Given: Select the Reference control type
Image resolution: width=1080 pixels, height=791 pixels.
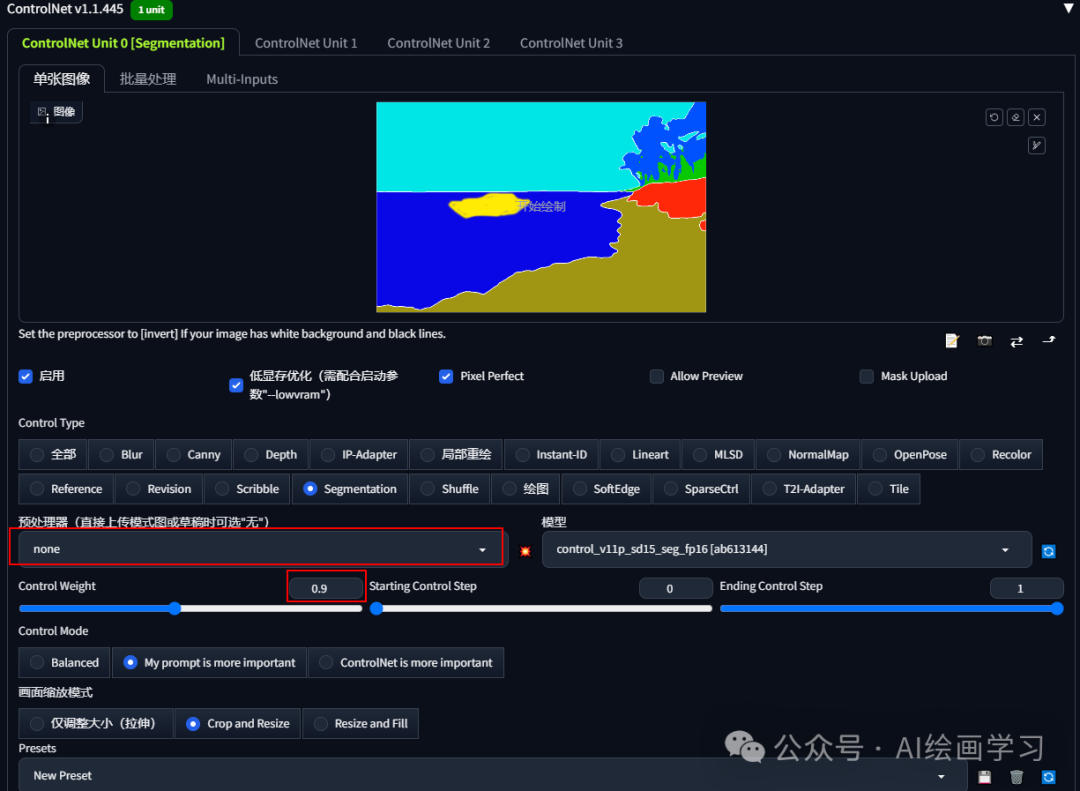Looking at the screenshot, I should click(x=66, y=489).
